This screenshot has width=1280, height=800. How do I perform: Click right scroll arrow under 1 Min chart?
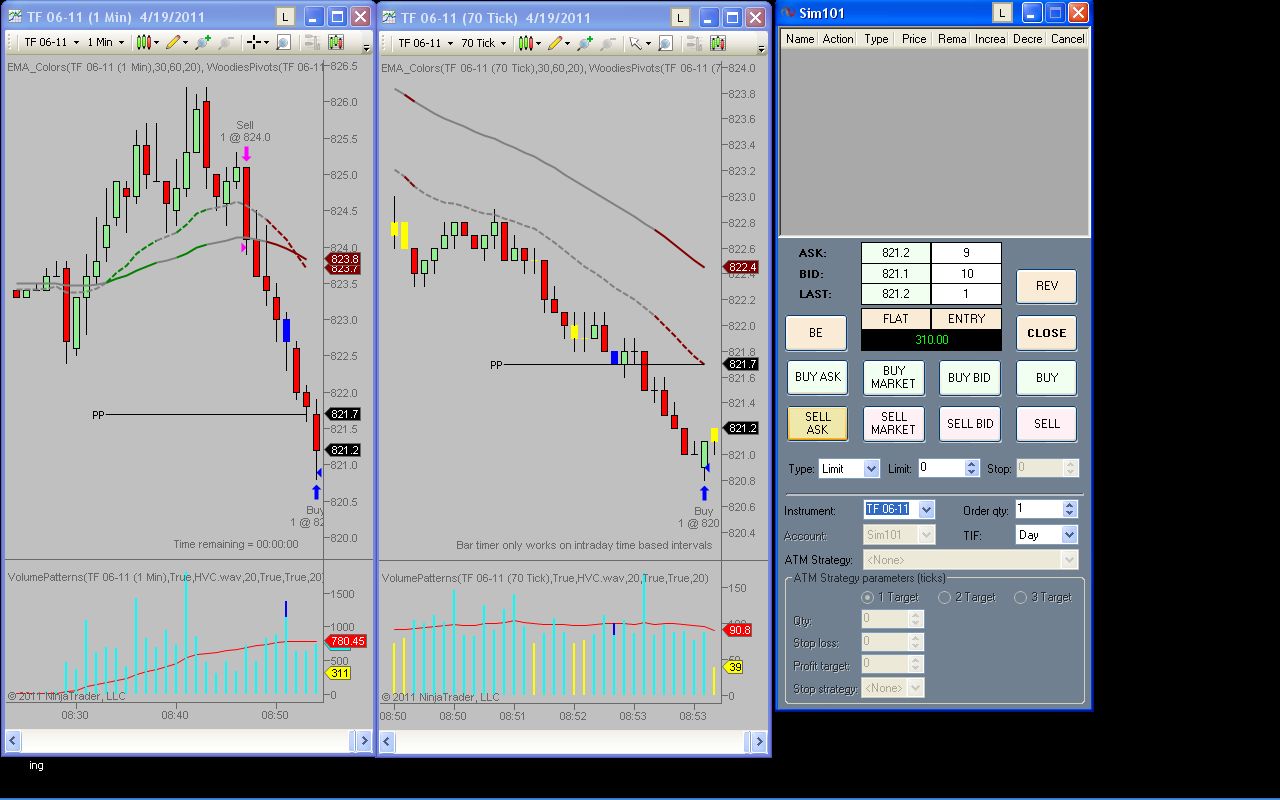[x=363, y=740]
